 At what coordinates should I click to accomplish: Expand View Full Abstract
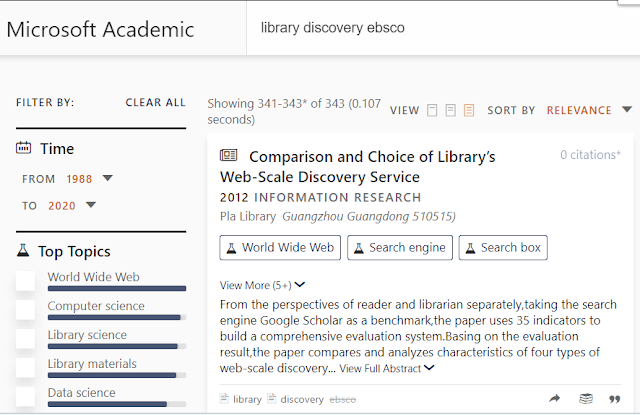[x=387, y=368]
